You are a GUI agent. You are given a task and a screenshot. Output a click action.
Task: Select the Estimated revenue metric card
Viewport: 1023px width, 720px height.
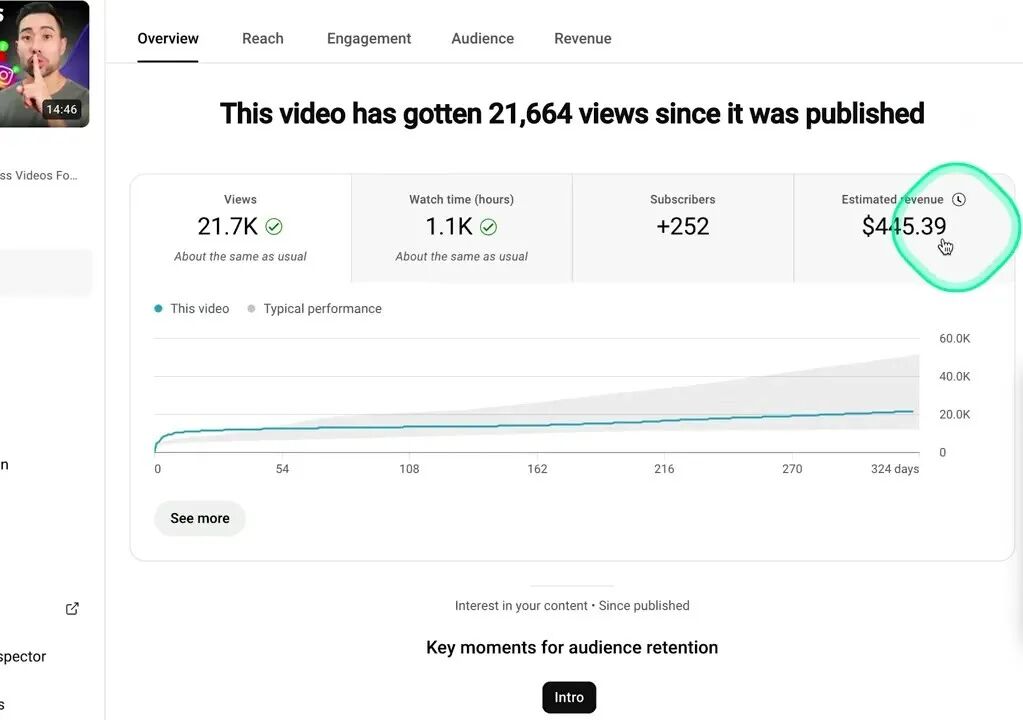893,227
